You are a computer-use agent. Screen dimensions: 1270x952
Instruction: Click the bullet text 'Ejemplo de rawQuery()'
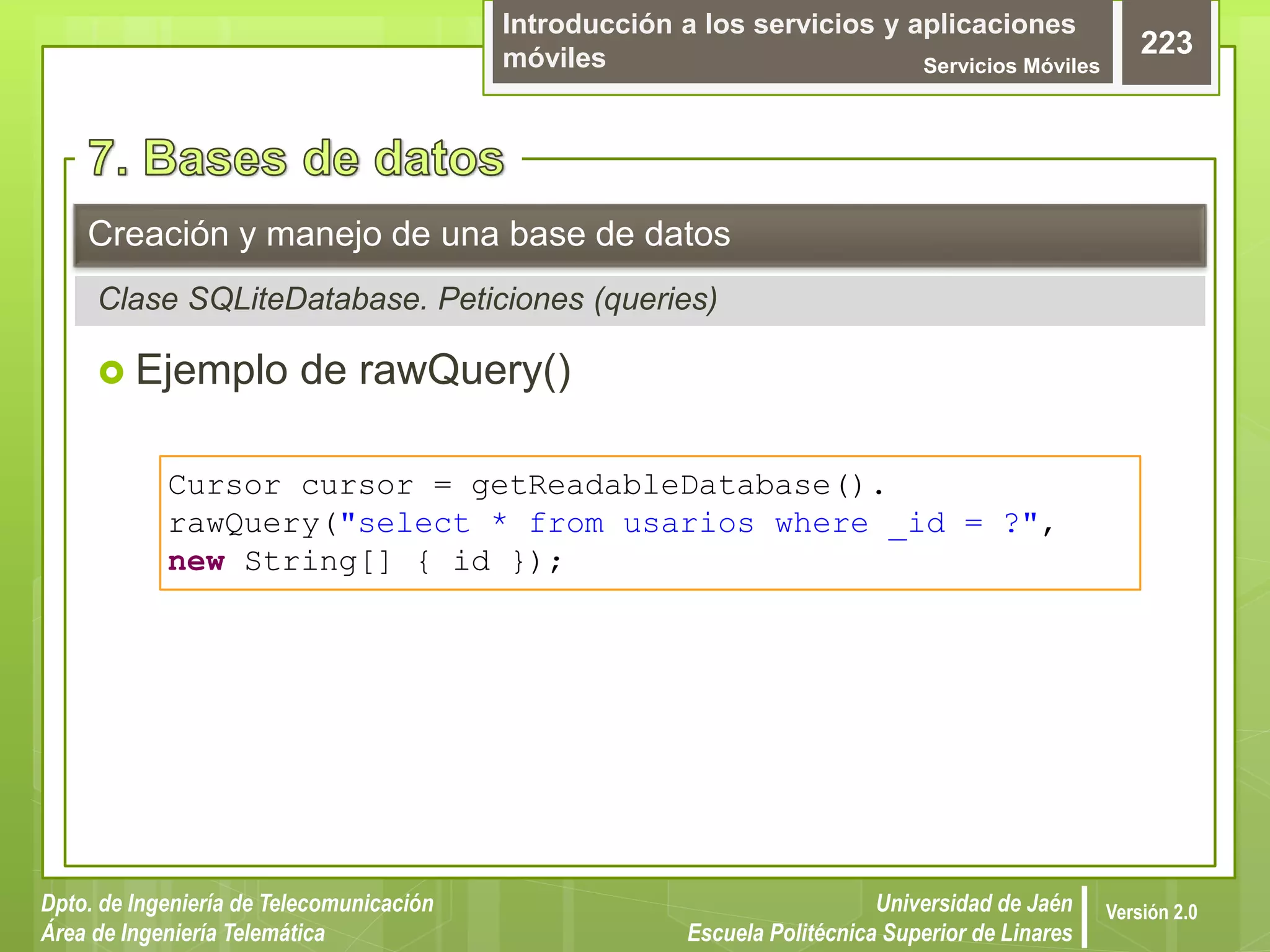click(x=353, y=371)
